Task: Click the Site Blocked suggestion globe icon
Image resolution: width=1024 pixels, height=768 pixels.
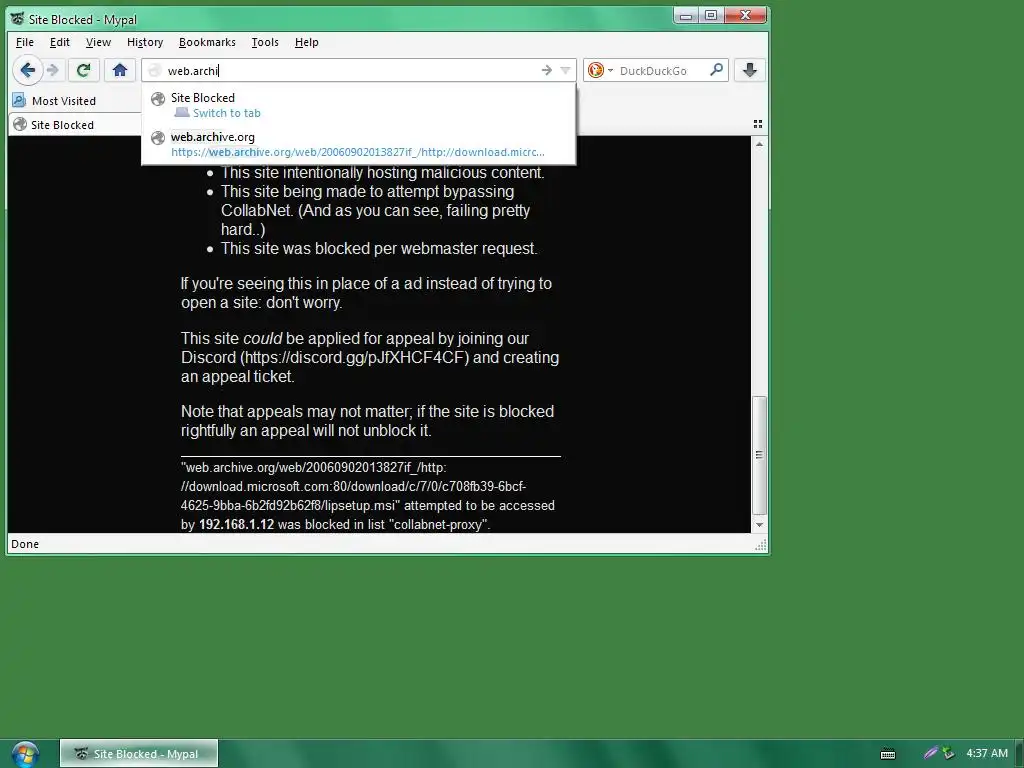Action: point(157,99)
